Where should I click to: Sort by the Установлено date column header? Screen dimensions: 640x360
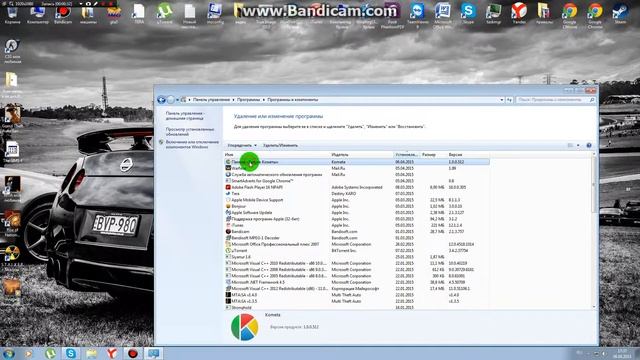point(406,155)
